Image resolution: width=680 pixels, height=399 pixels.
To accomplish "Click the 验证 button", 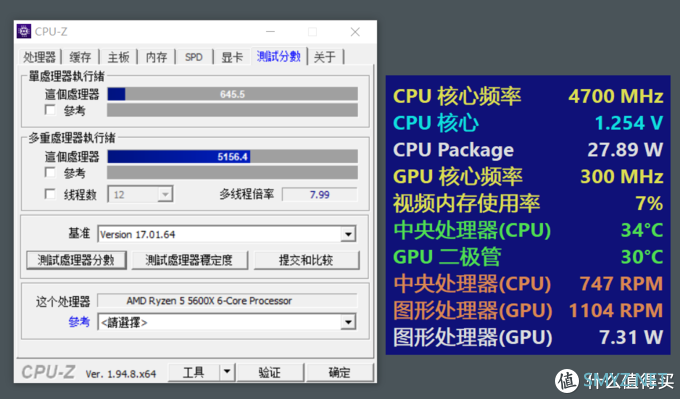I will click(270, 373).
